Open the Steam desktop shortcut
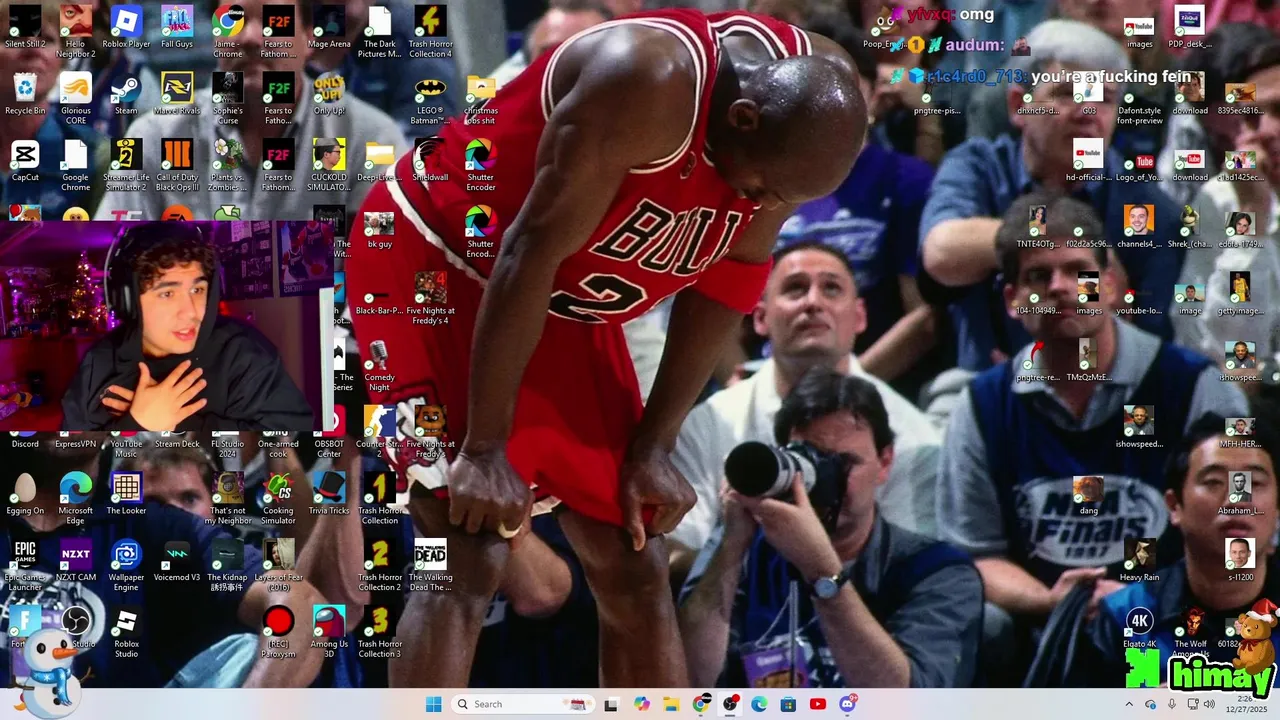Image resolution: width=1280 pixels, height=720 pixels. point(126,95)
